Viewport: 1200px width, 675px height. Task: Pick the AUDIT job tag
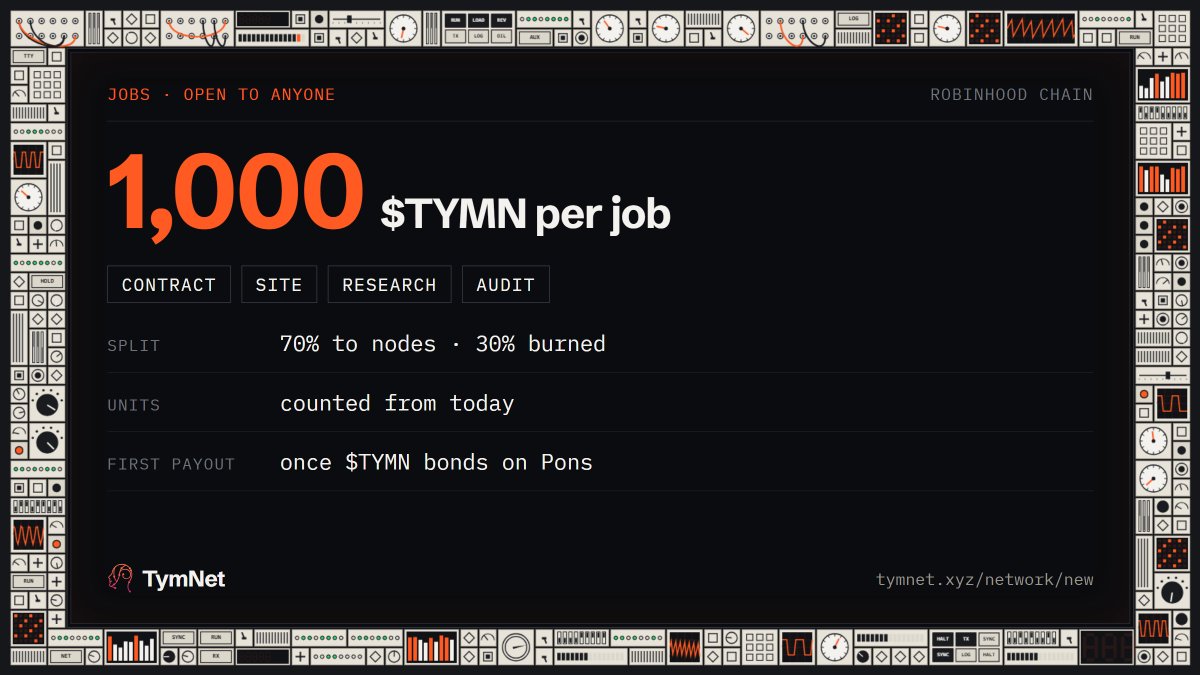(506, 285)
